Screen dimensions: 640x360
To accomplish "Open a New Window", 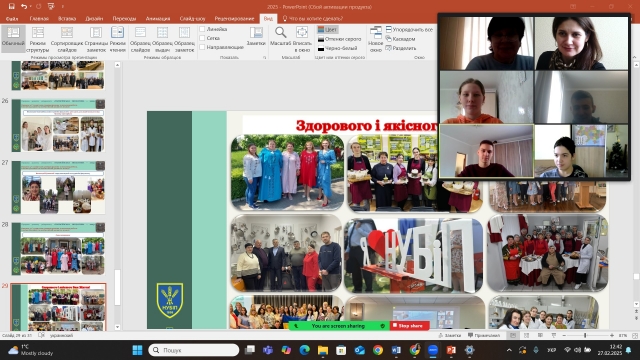I will coord(376,39).
